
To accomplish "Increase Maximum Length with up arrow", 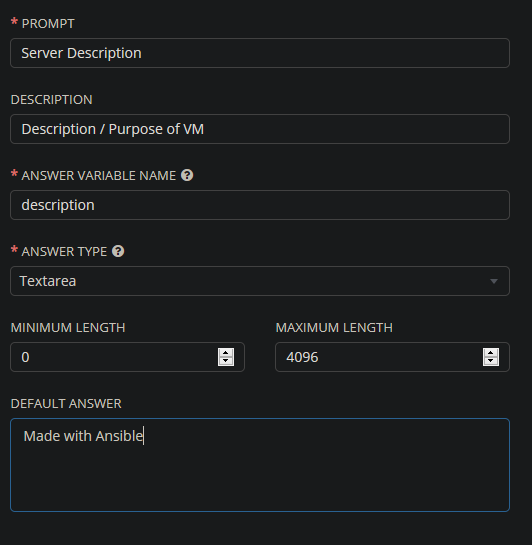I will 491,353.
